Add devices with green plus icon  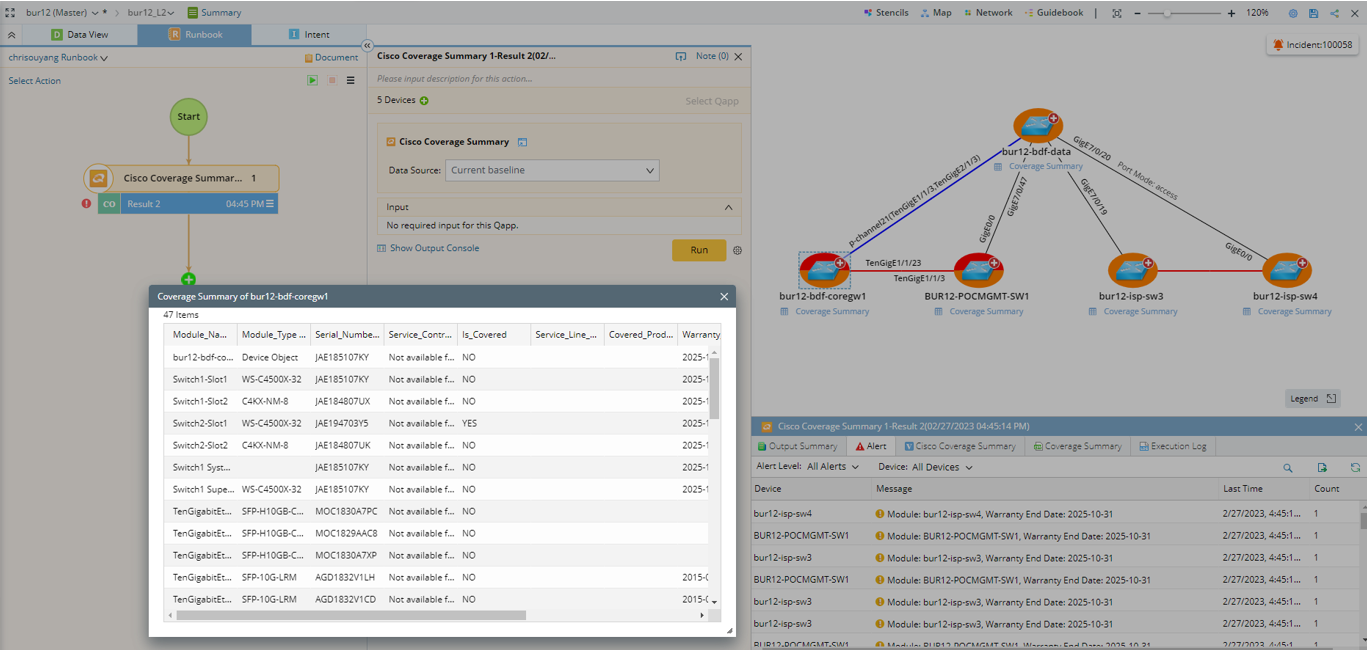[424, 101]
